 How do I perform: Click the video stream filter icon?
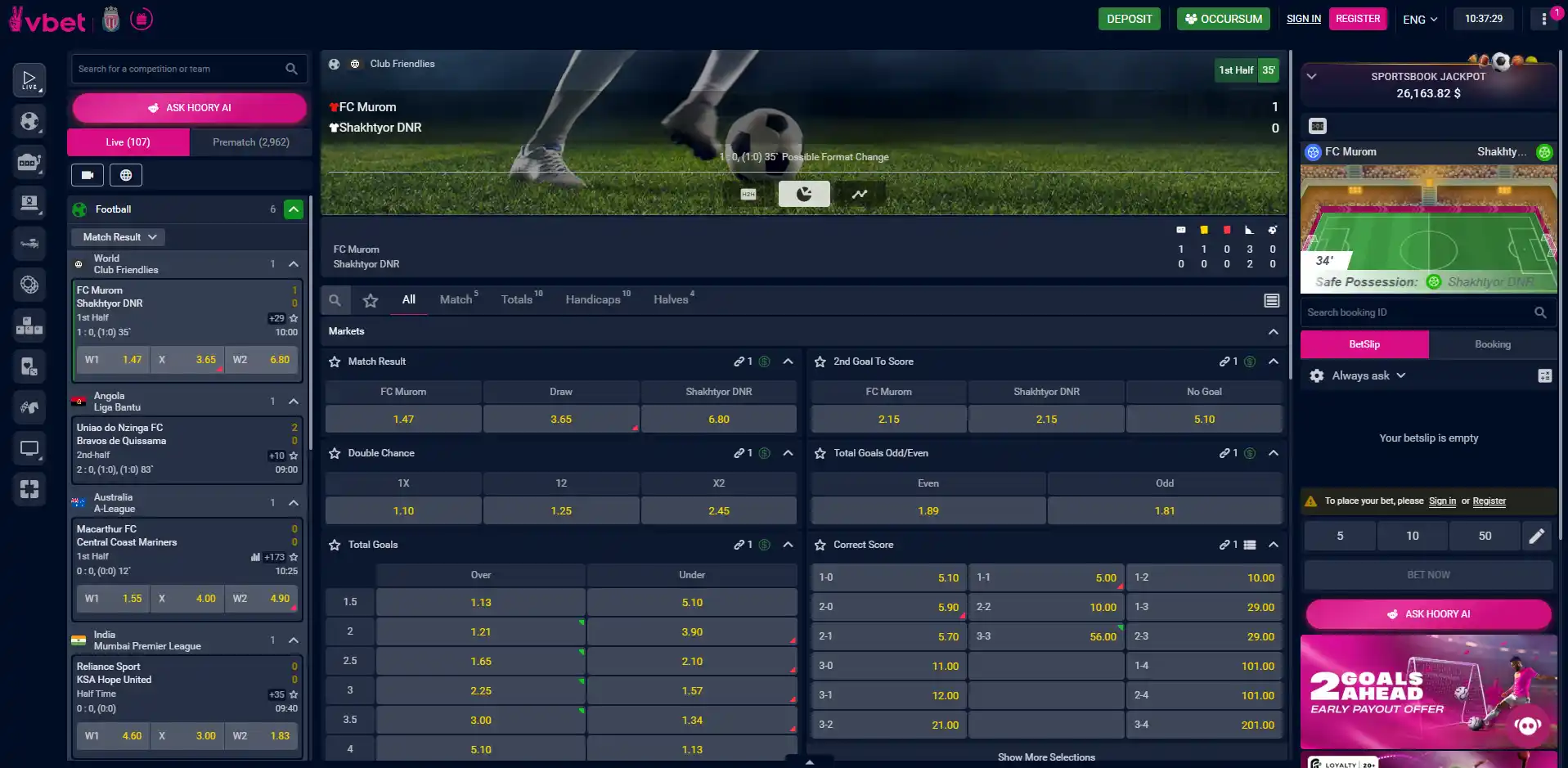pyautogui.click(x=88, y=174)
